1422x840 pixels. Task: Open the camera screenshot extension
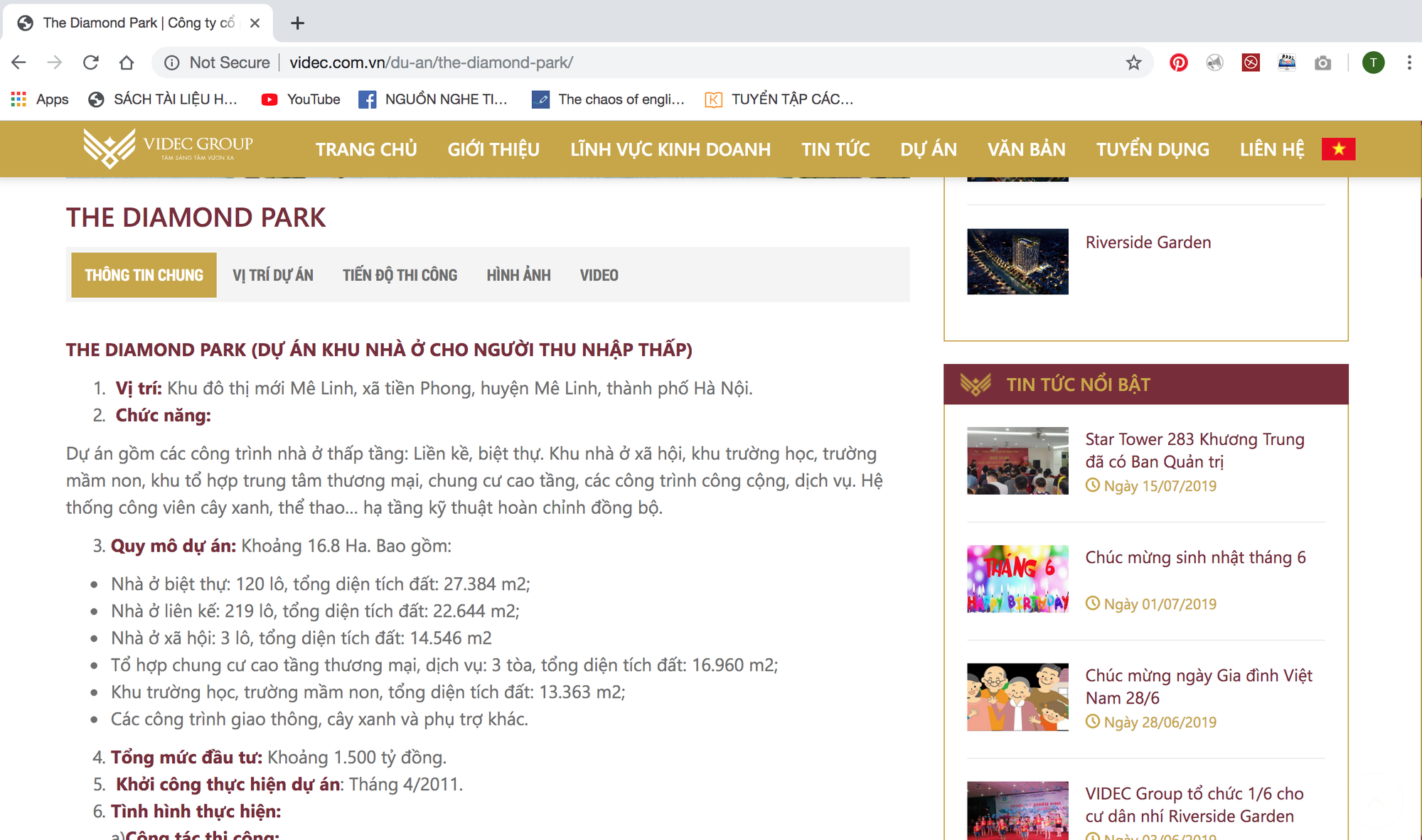pos(1322,63)
